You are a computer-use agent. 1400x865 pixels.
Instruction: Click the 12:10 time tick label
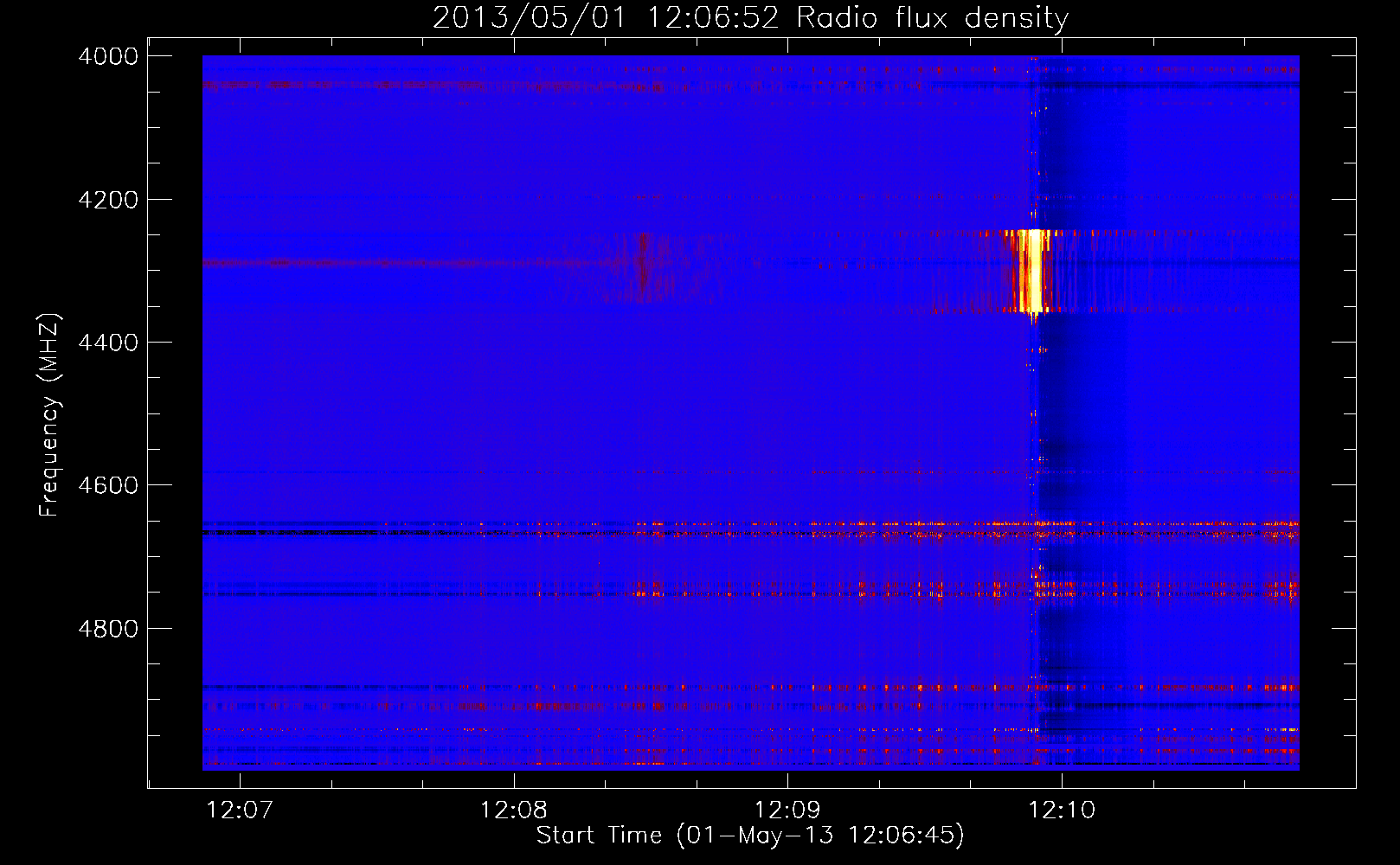coord(1062,810)
